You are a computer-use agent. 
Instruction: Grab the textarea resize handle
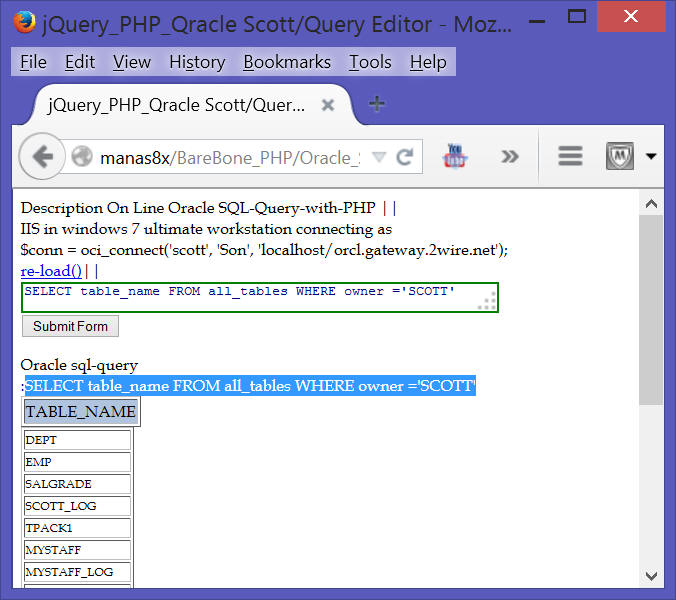pos(488,301)
